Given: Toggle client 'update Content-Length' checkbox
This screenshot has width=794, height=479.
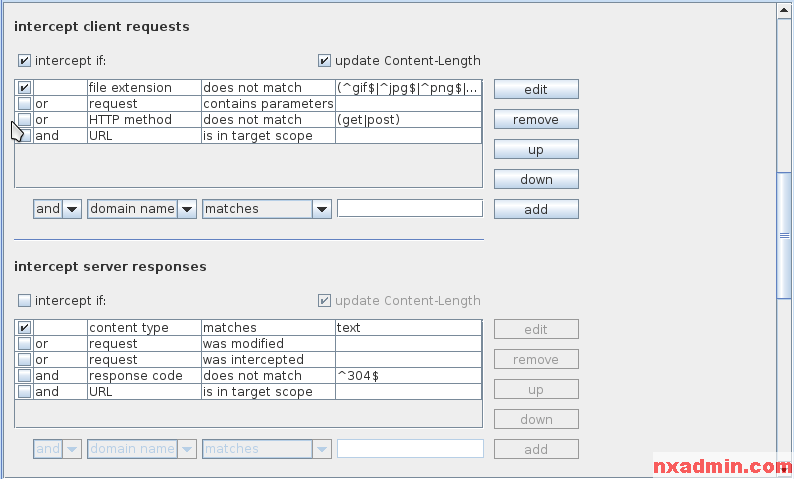Looking at the screenshot, I should pos(325,61).
